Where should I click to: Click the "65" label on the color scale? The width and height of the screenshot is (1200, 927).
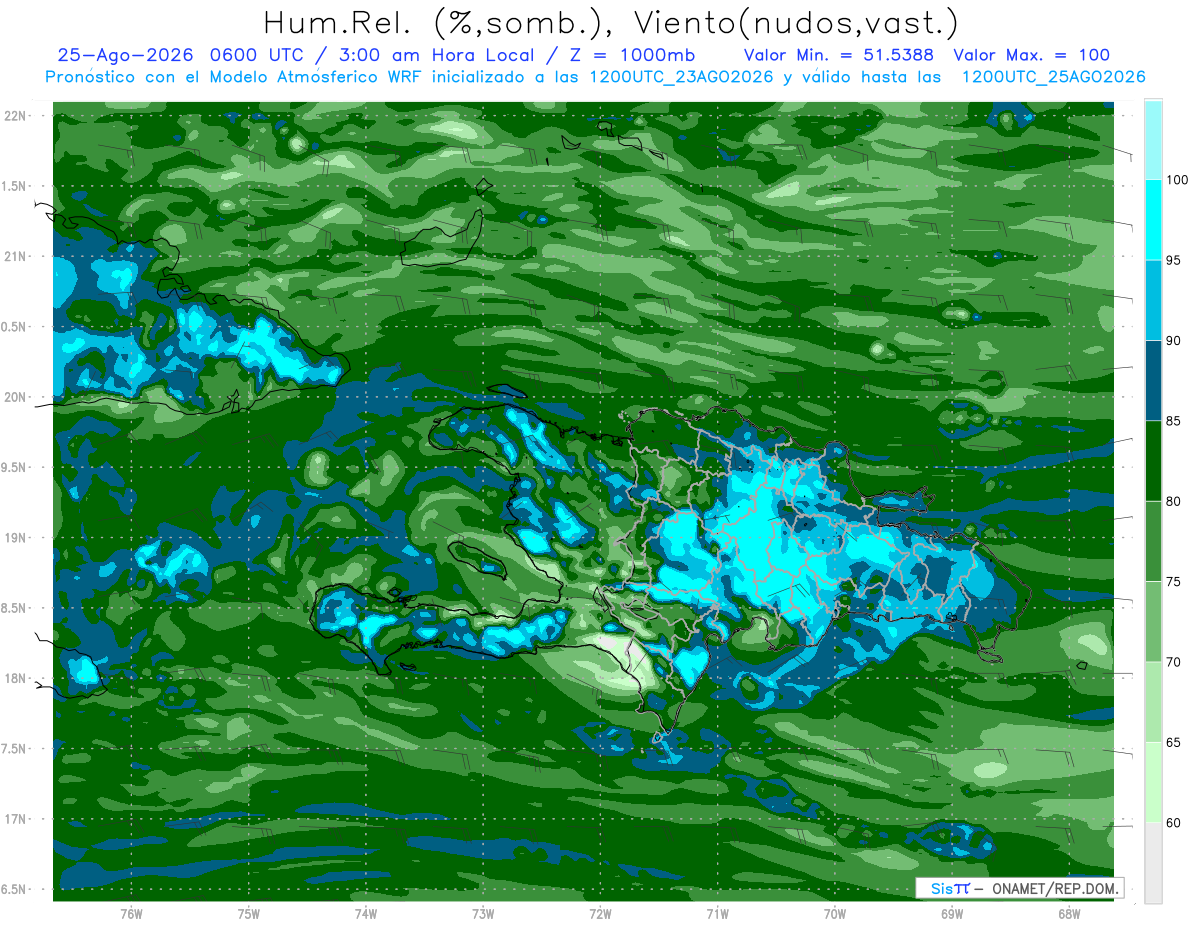(x=1173, y=742)
